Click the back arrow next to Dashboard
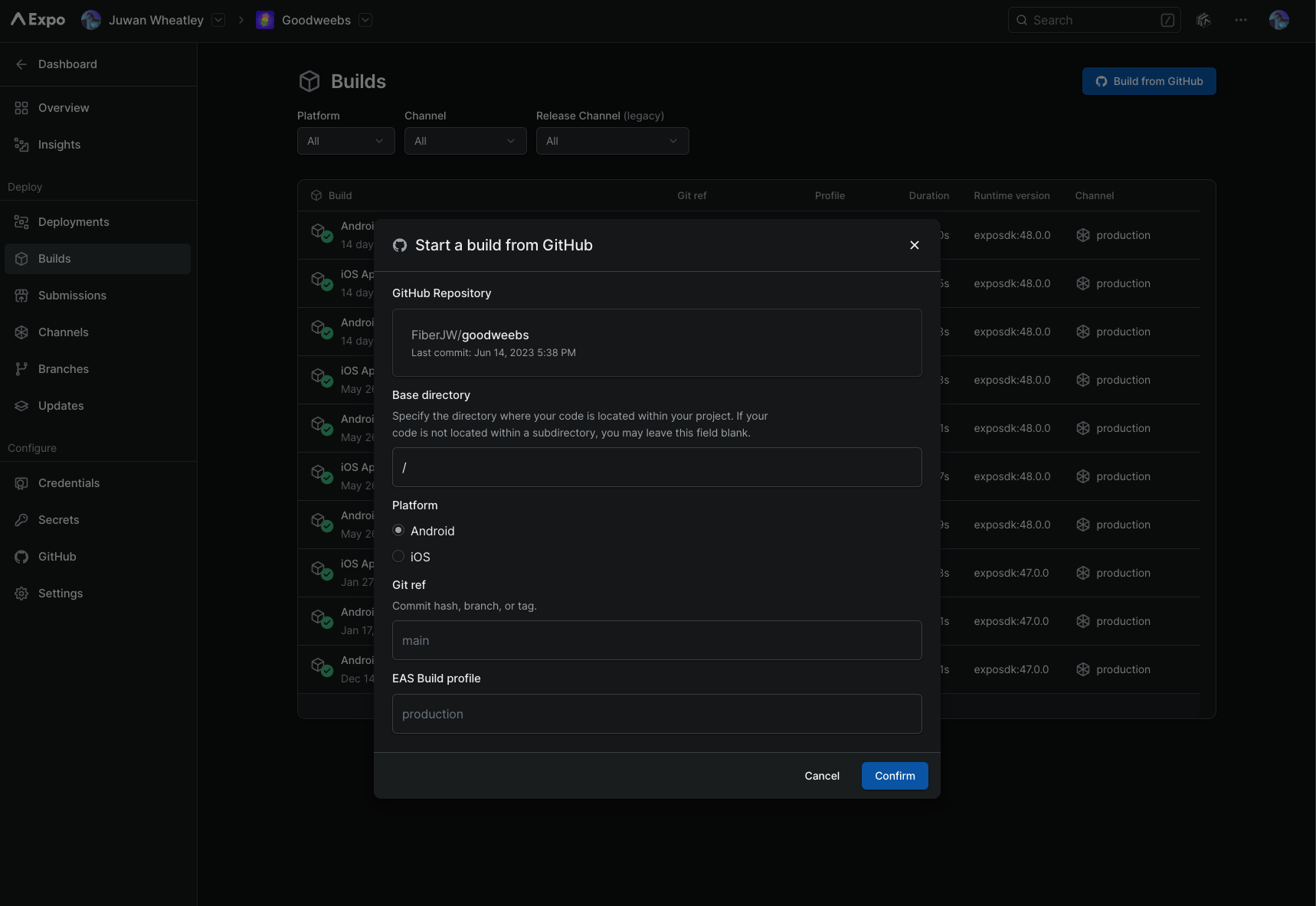 click(21, 64)
